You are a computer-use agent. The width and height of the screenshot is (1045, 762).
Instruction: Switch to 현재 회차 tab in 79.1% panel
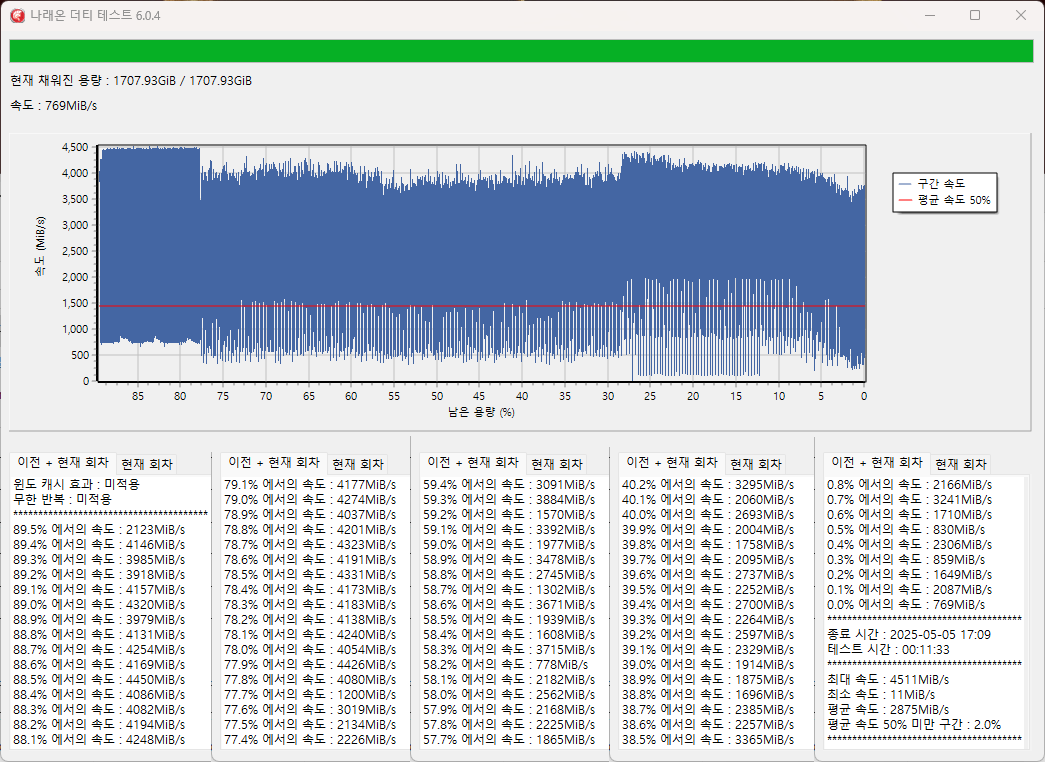coord(357,464)
